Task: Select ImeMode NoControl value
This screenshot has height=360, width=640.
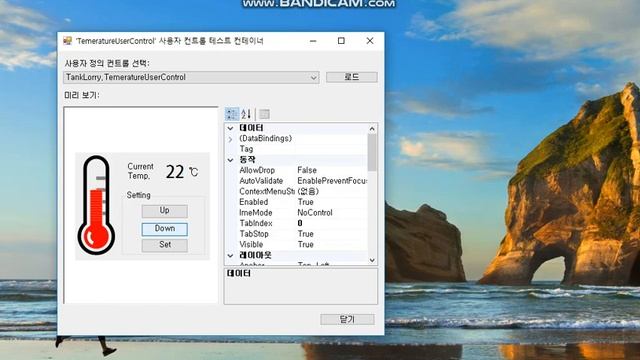Action: point(315,213)
